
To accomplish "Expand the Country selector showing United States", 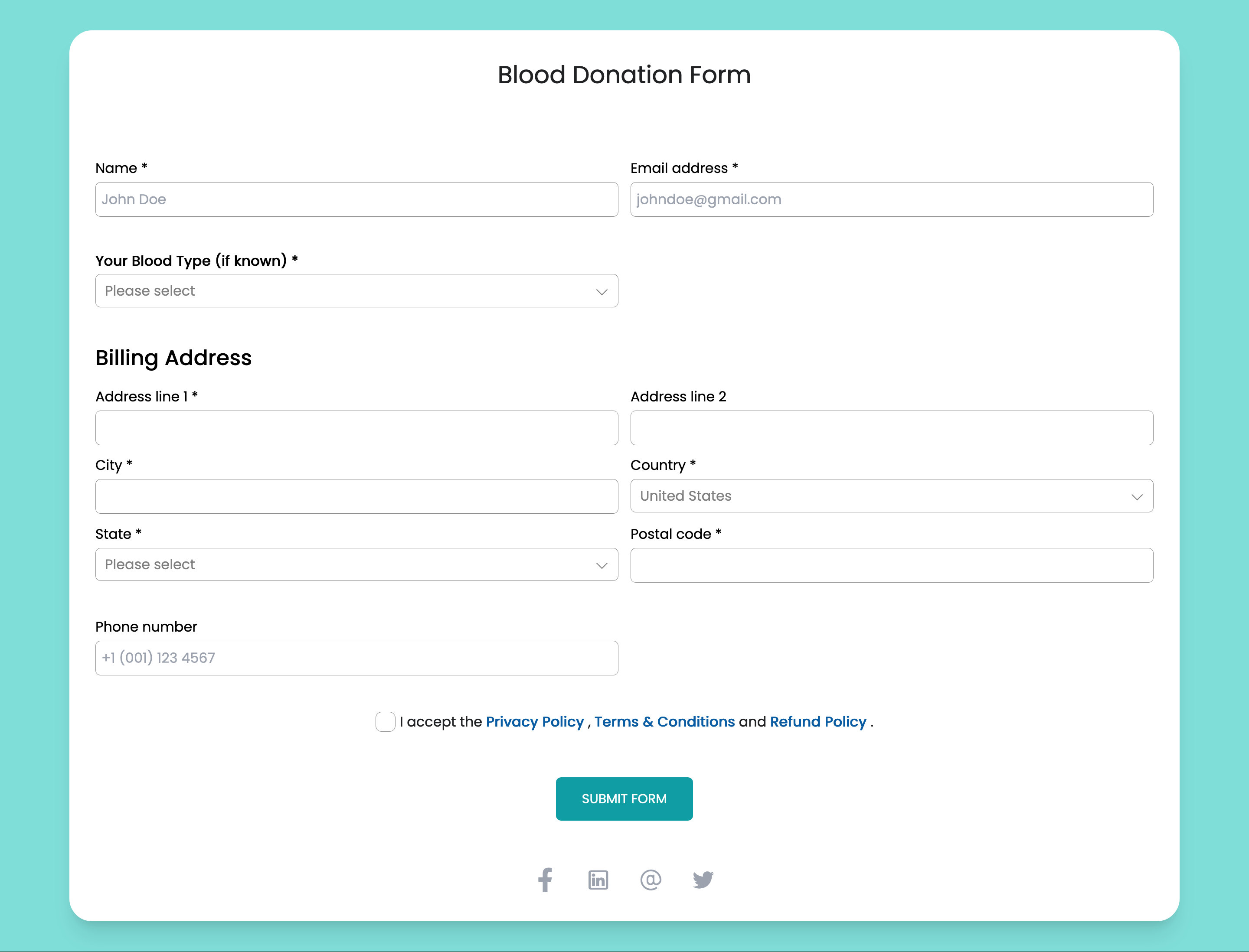I will pyautogui.click(x=891, y=496).
